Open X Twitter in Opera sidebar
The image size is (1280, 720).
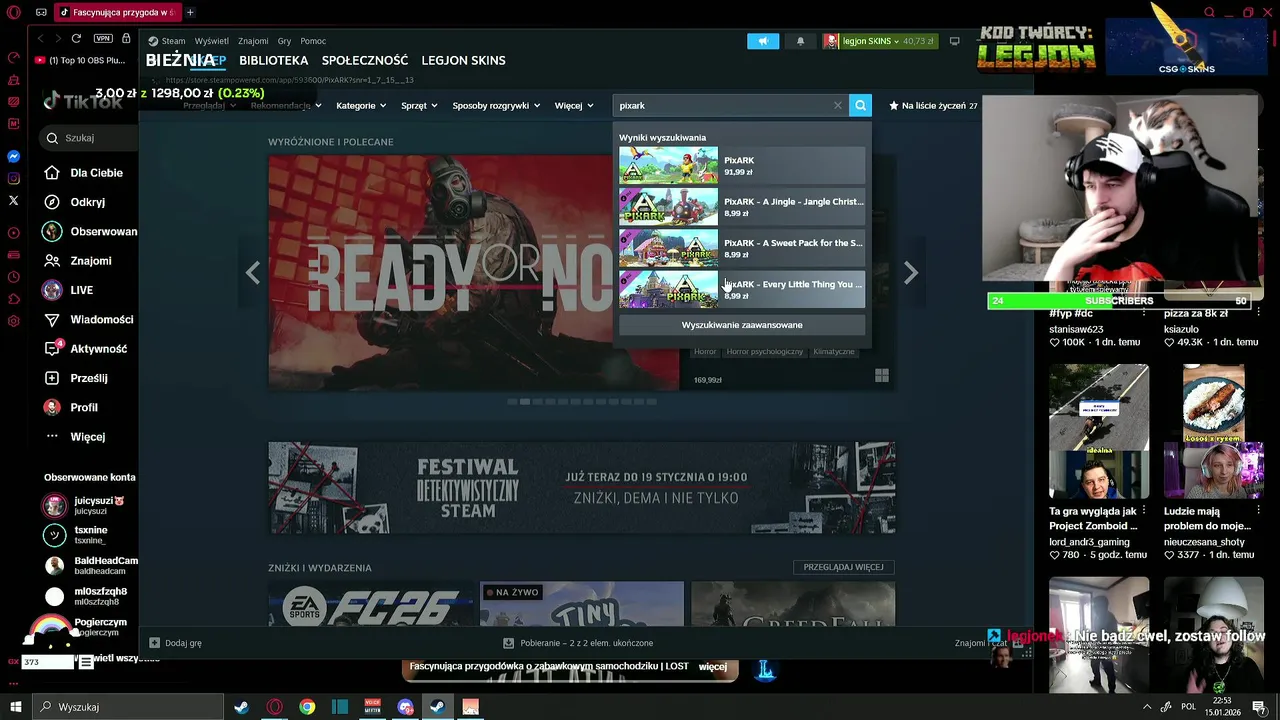[x=13, y=201]
